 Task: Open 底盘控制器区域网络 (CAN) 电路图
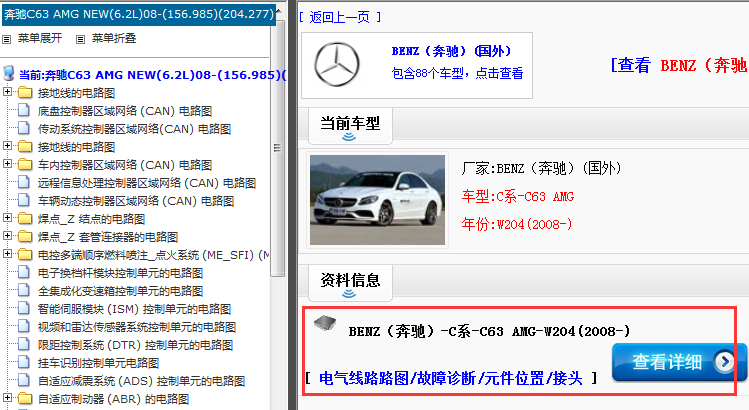[x=125, y=111]
